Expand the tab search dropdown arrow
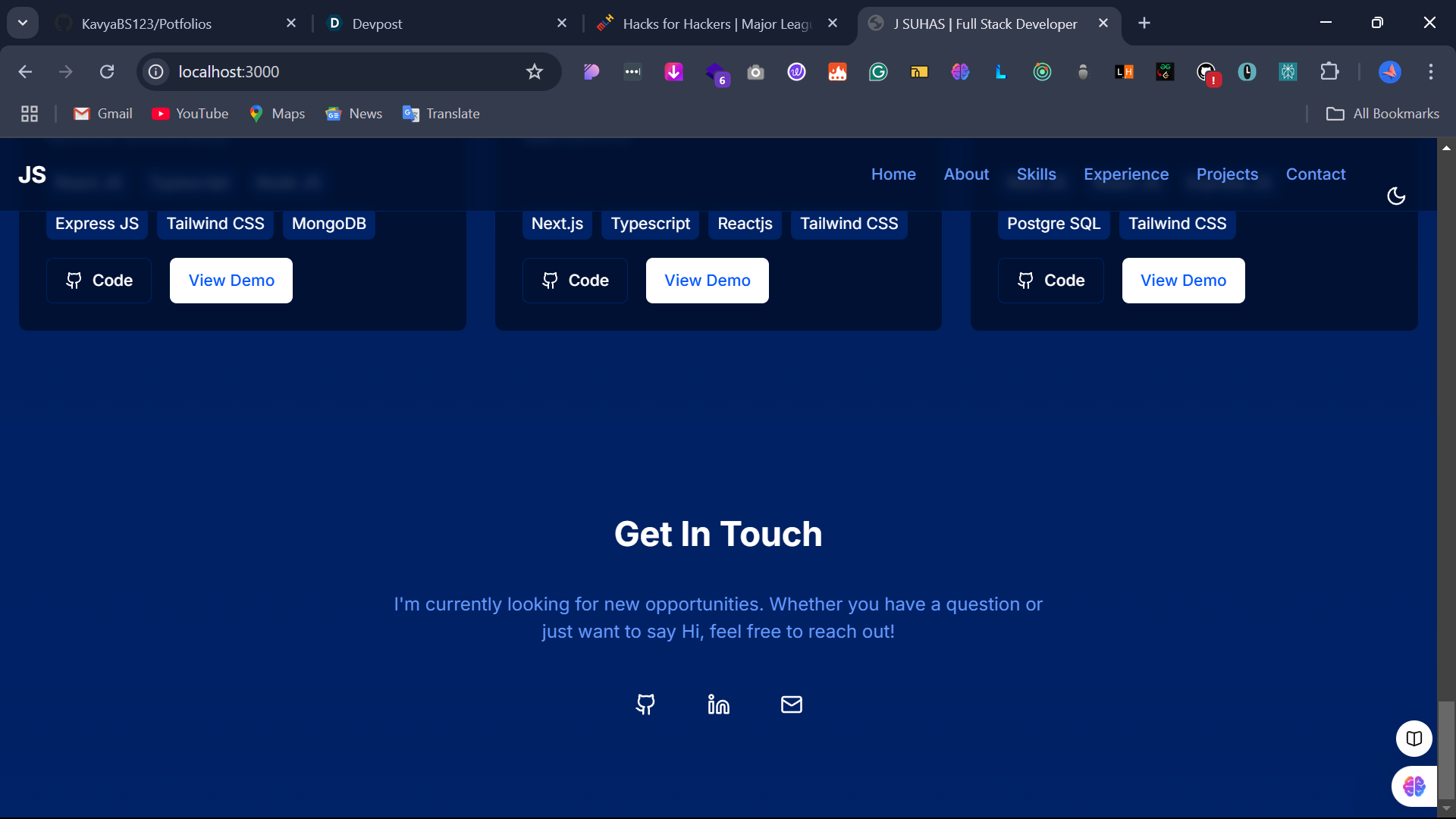The image size is (1456, 819). [x=23, y=23]
